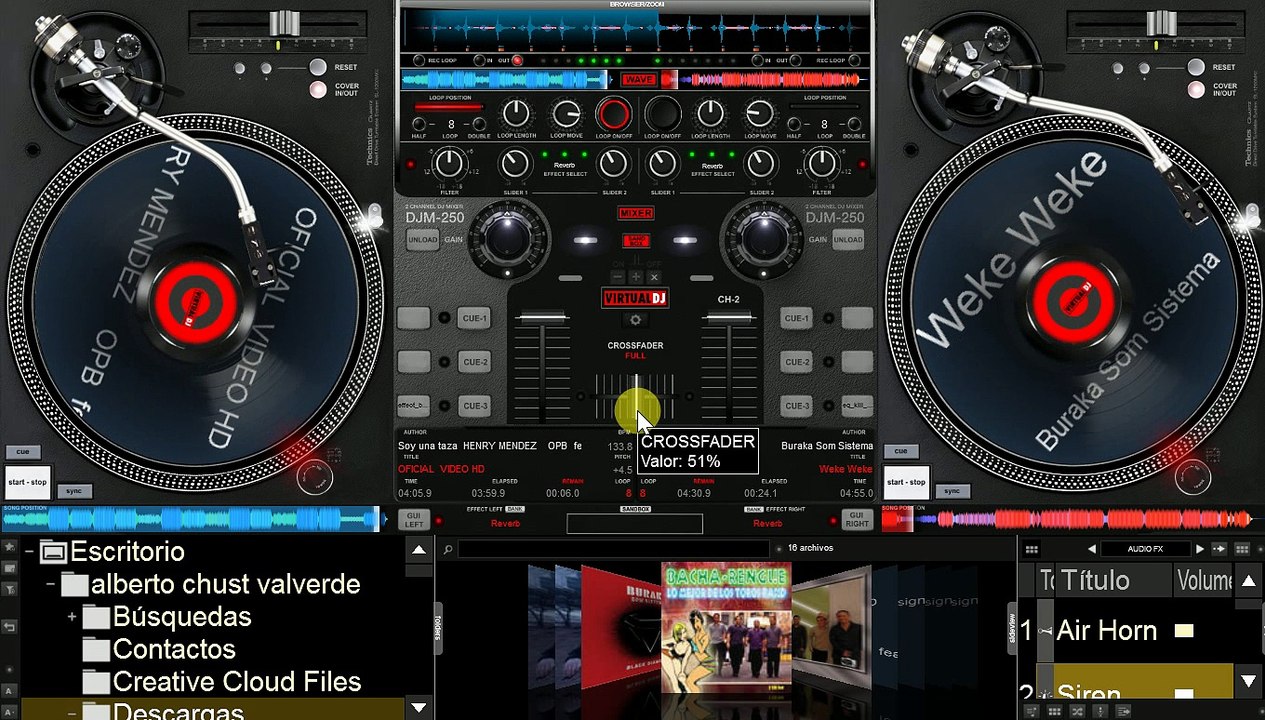Expand the Búsquedas folder

coord(72,617)
